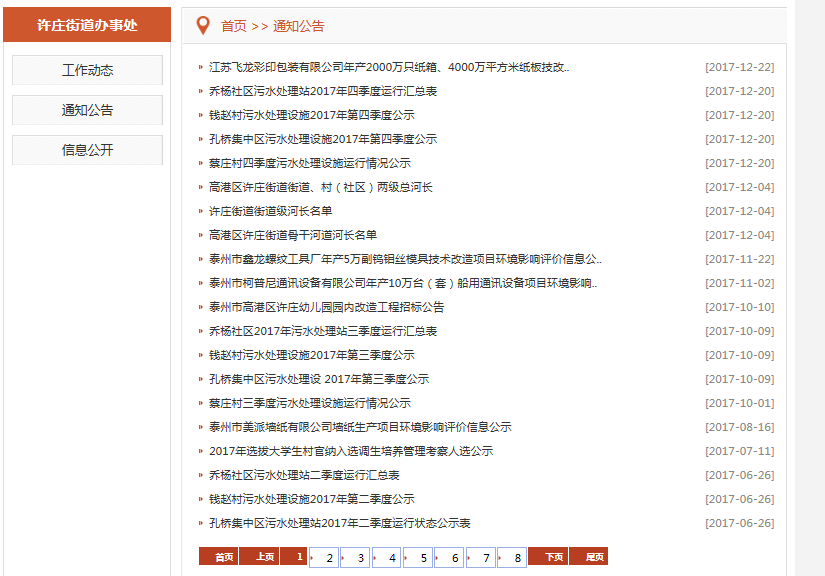The height and width of the screenshot is (576, 825).
Task: Open 2017年选拔大学生村官 notice
Action: click(351, 451)
